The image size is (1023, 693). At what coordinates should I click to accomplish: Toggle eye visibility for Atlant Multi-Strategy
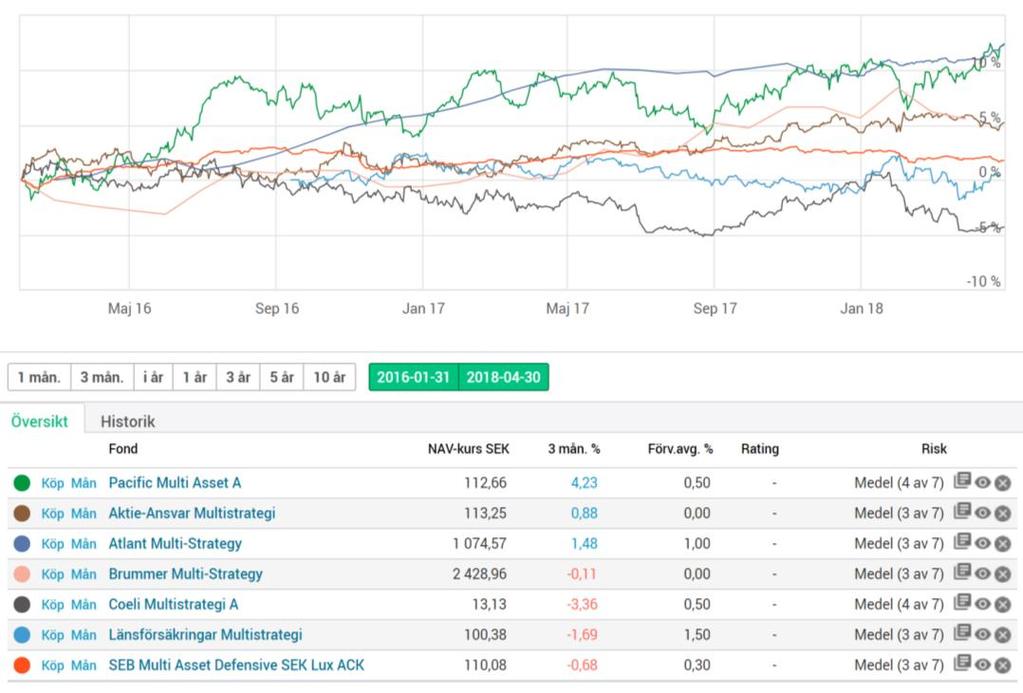(x=983, y=544)
